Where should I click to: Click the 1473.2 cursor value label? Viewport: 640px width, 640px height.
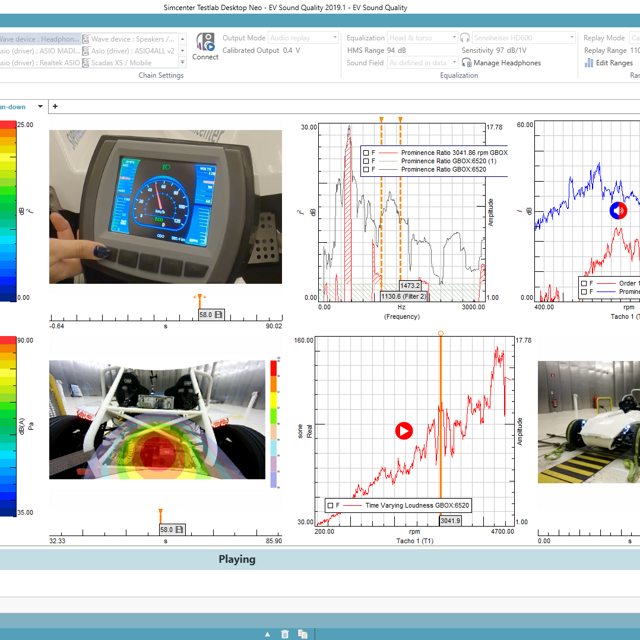pyautogui.click(x=410, y=286)
